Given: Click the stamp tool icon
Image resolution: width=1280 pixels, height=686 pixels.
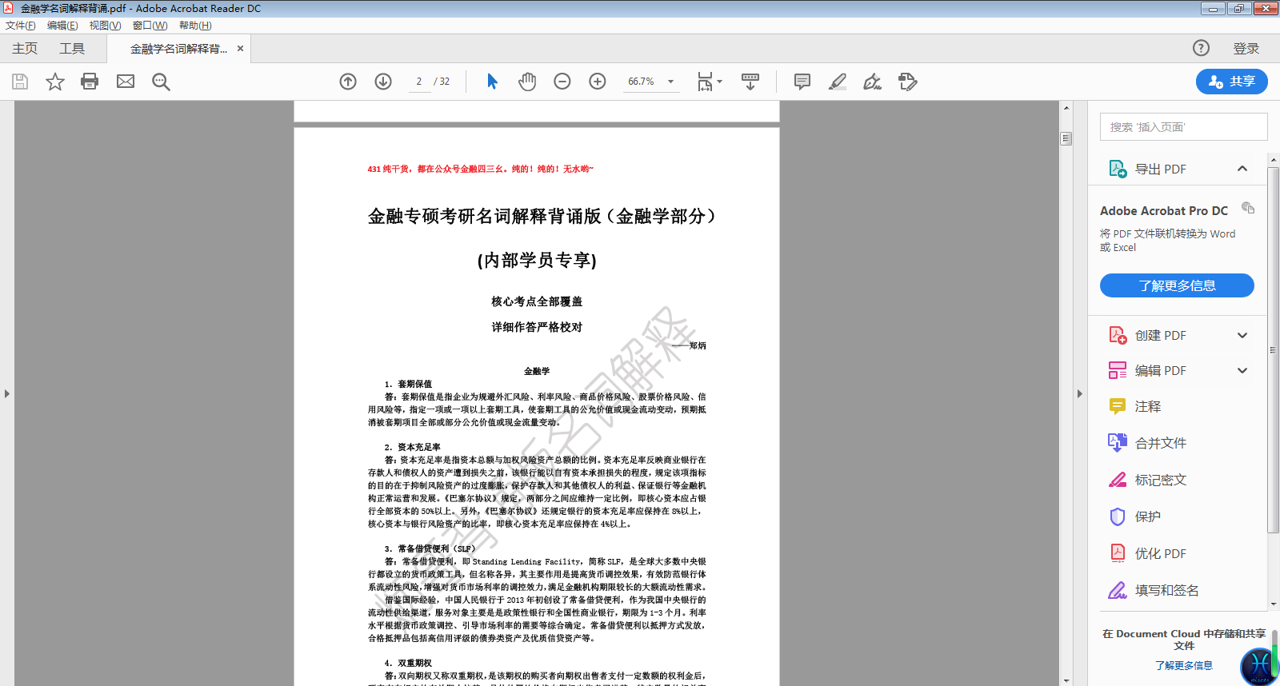Looking at the screenshot, I should [908, 81].
